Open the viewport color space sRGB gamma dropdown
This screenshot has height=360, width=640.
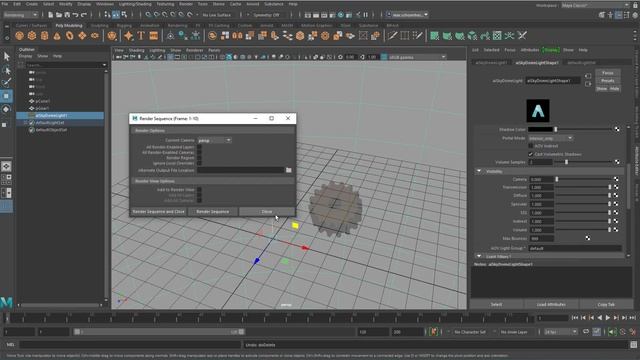click(416, 57)
